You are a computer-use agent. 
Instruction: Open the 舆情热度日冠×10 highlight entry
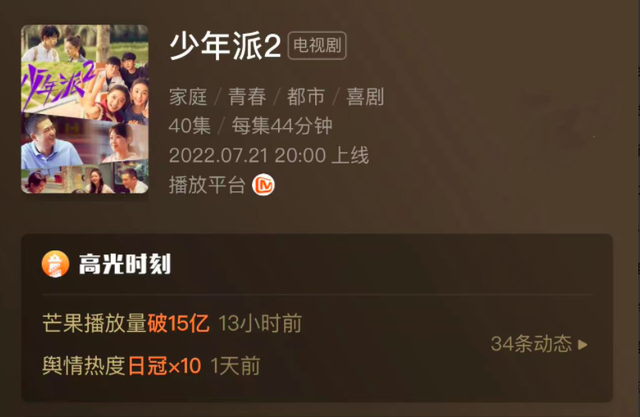click(x=151, y=366)
